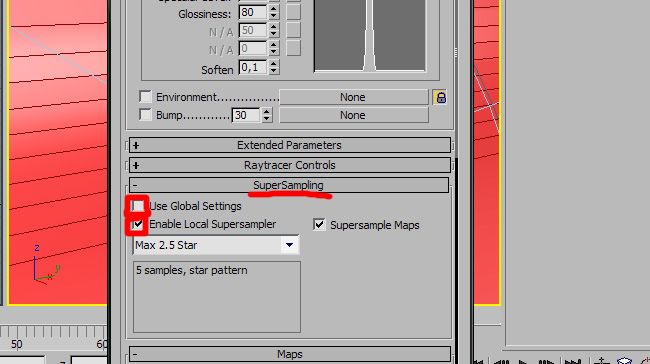Check Use Global Settings
Image resolution: width=650 pixels, height=364 pixels.
click(x=138, y=206)
